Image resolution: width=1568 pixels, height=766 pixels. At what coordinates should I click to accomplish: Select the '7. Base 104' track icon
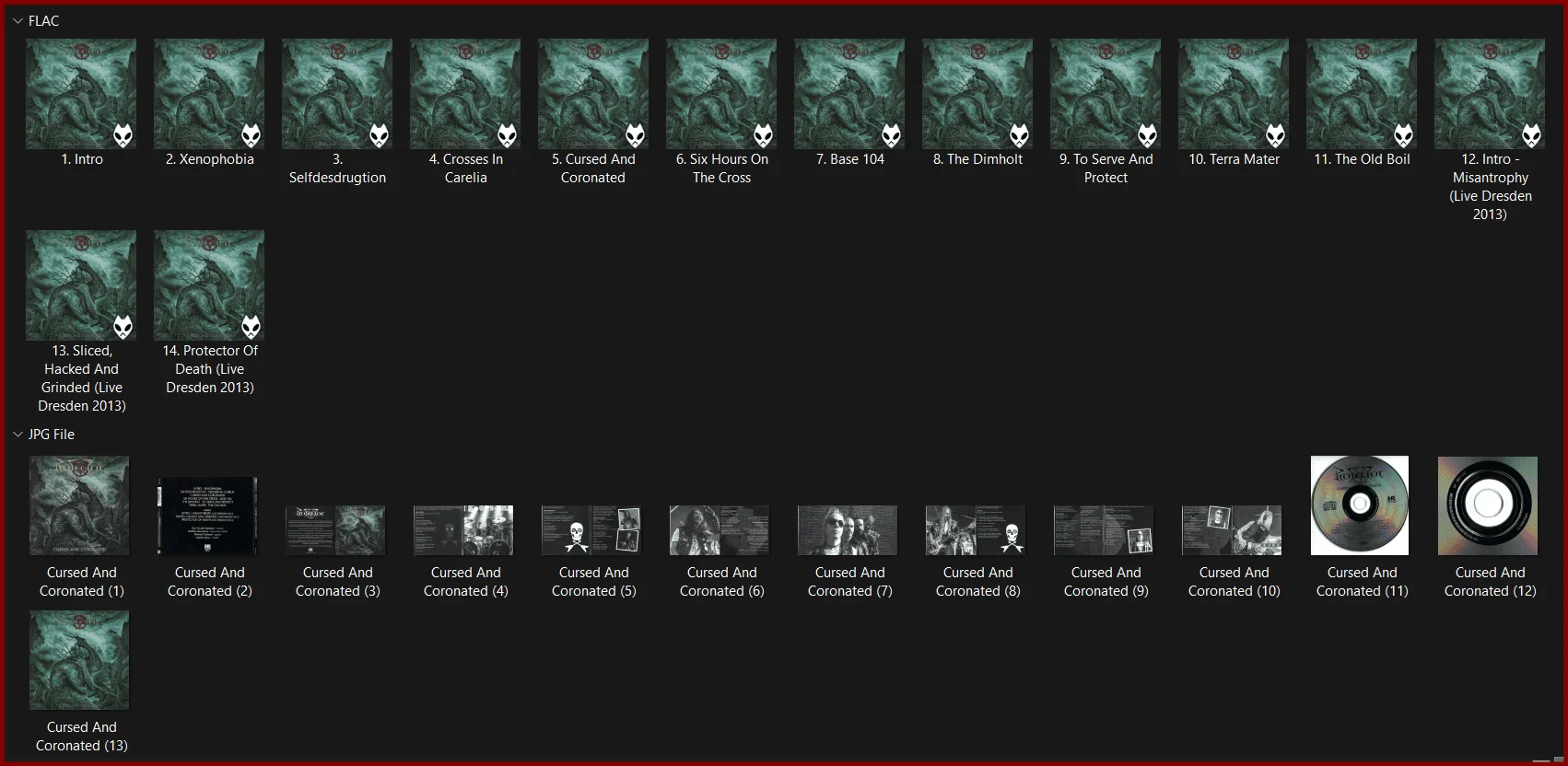point(849,94)
